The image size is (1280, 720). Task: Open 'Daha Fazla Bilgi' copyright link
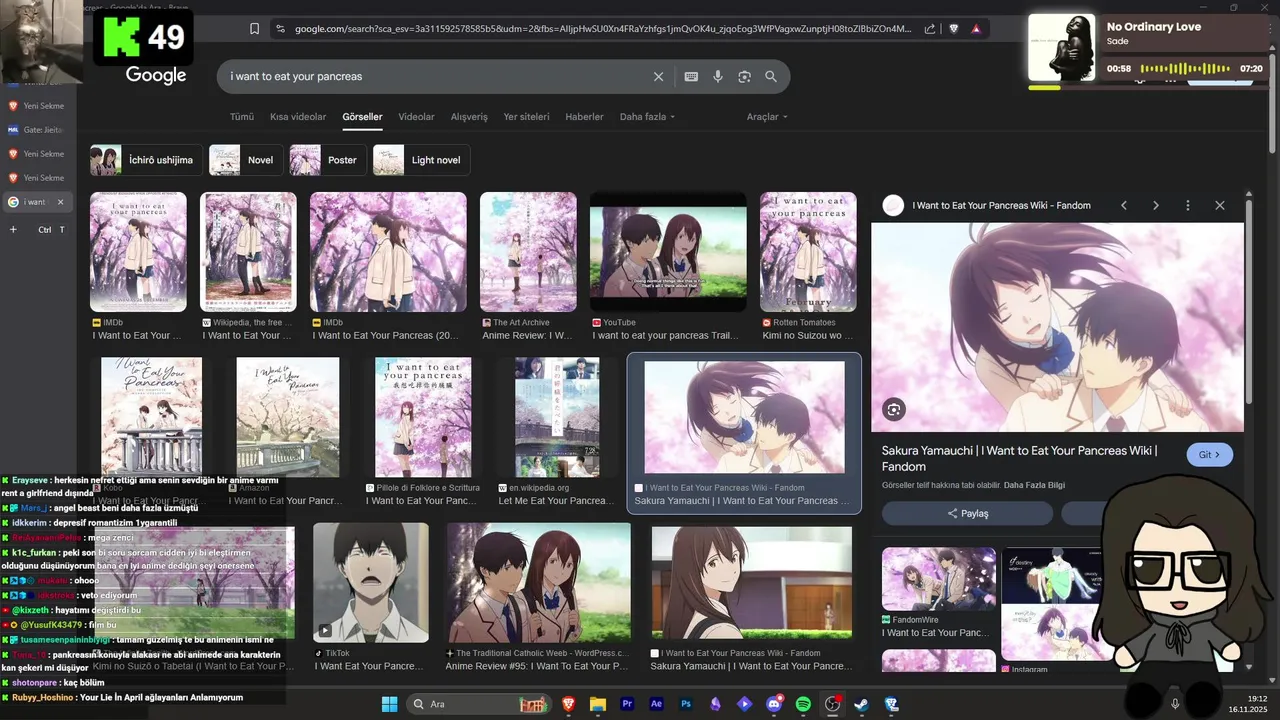tap(1034, 485)
